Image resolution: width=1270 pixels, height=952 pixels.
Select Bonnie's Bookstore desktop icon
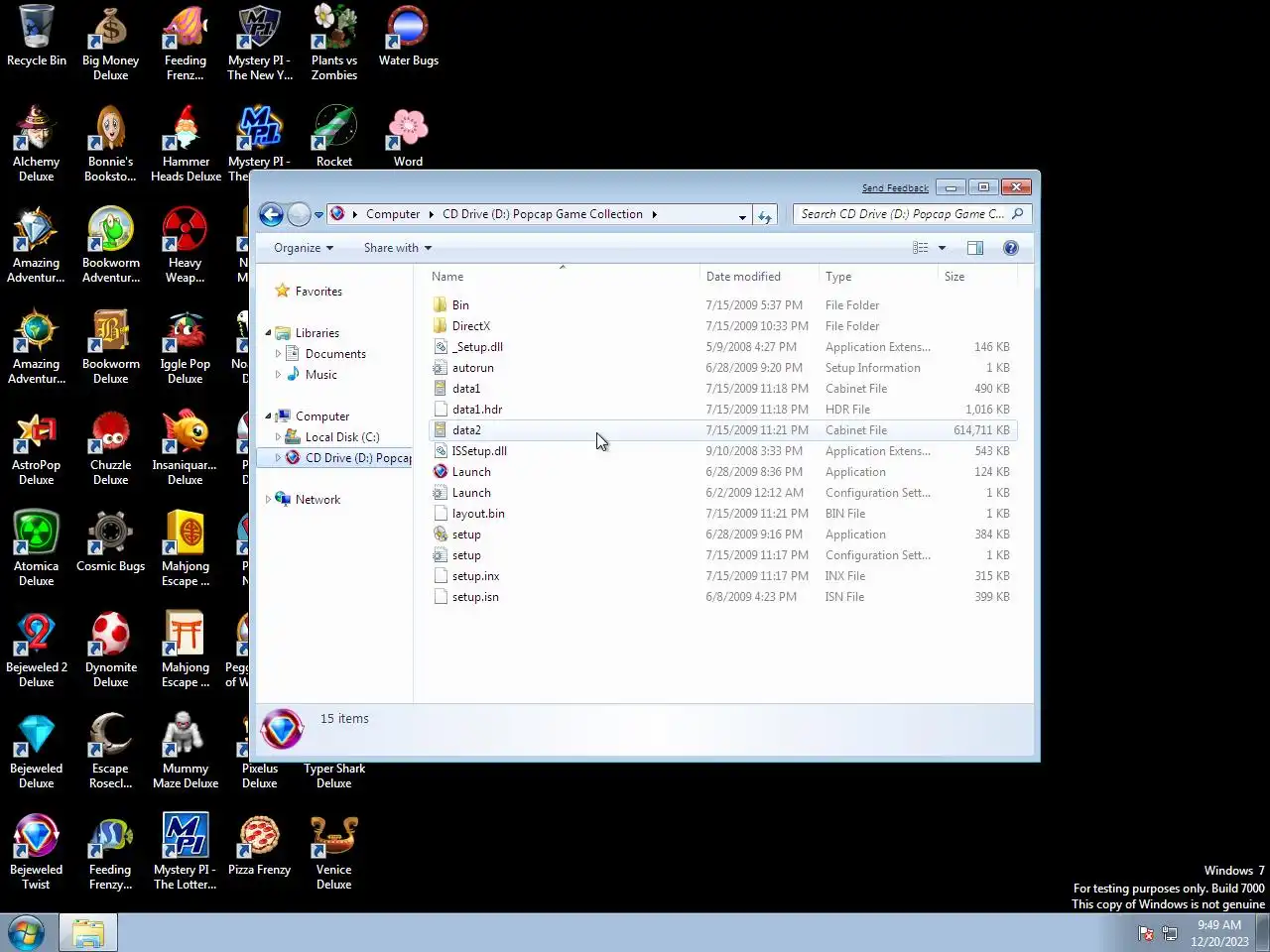(110, 145)
